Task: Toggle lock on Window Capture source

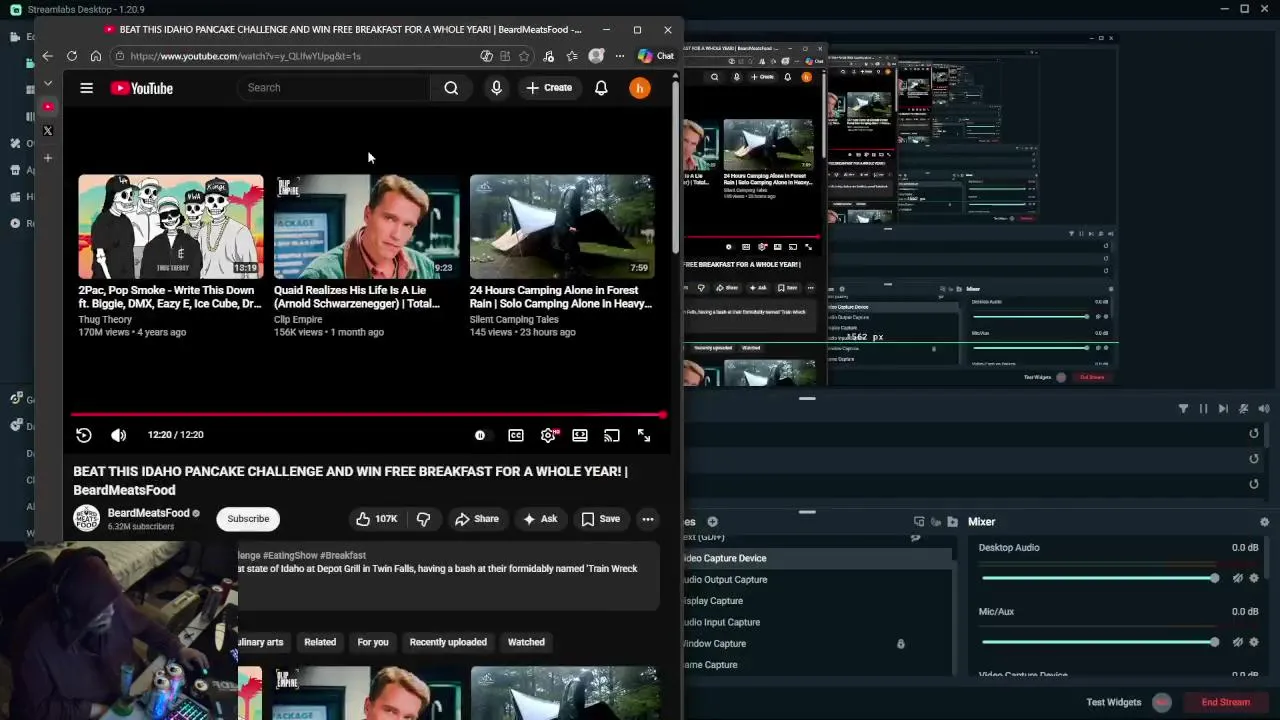Action: click(901, 644)
